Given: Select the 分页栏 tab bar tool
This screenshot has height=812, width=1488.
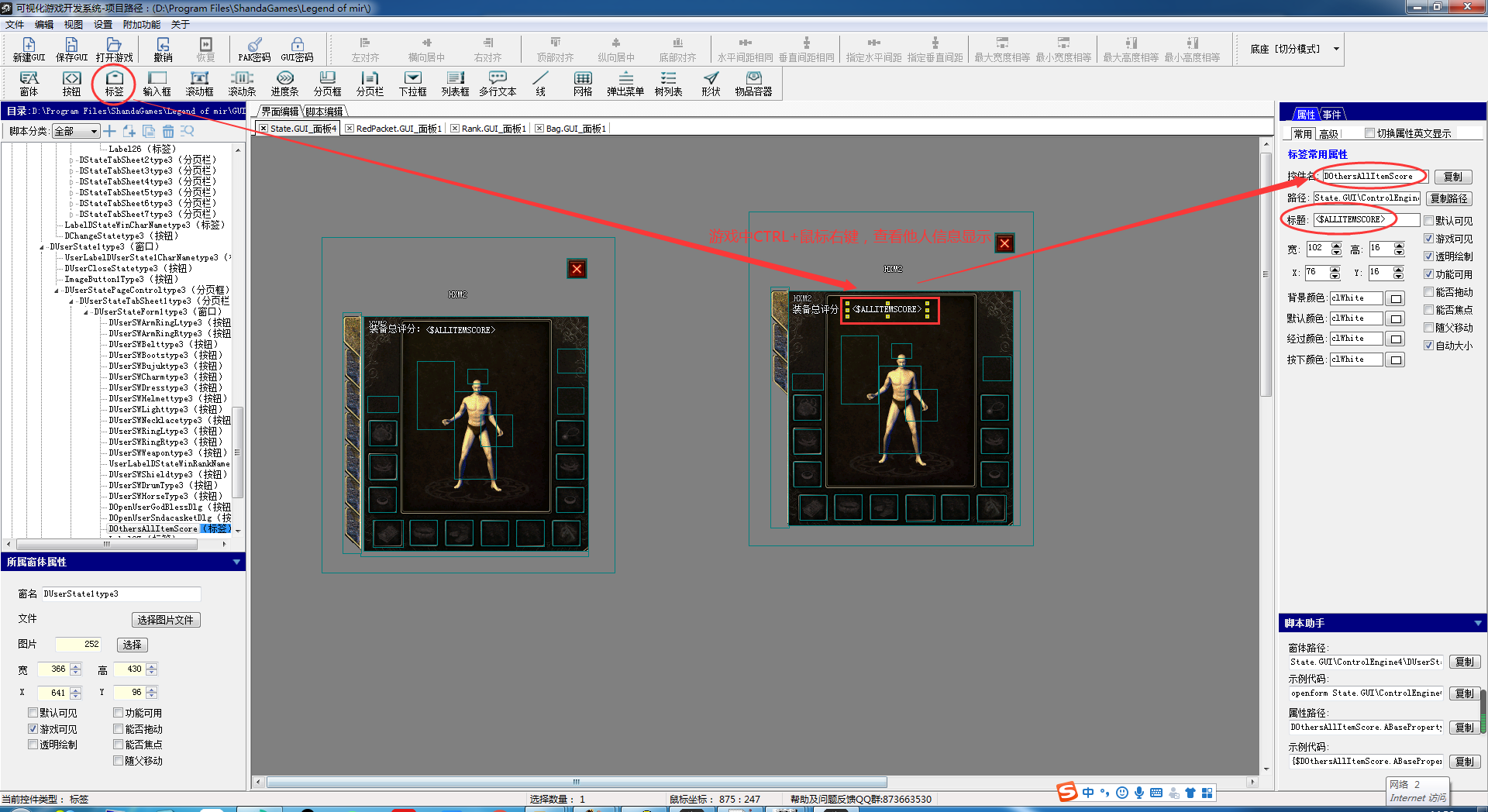Looking at the screenshot, I should coord(370,84).
